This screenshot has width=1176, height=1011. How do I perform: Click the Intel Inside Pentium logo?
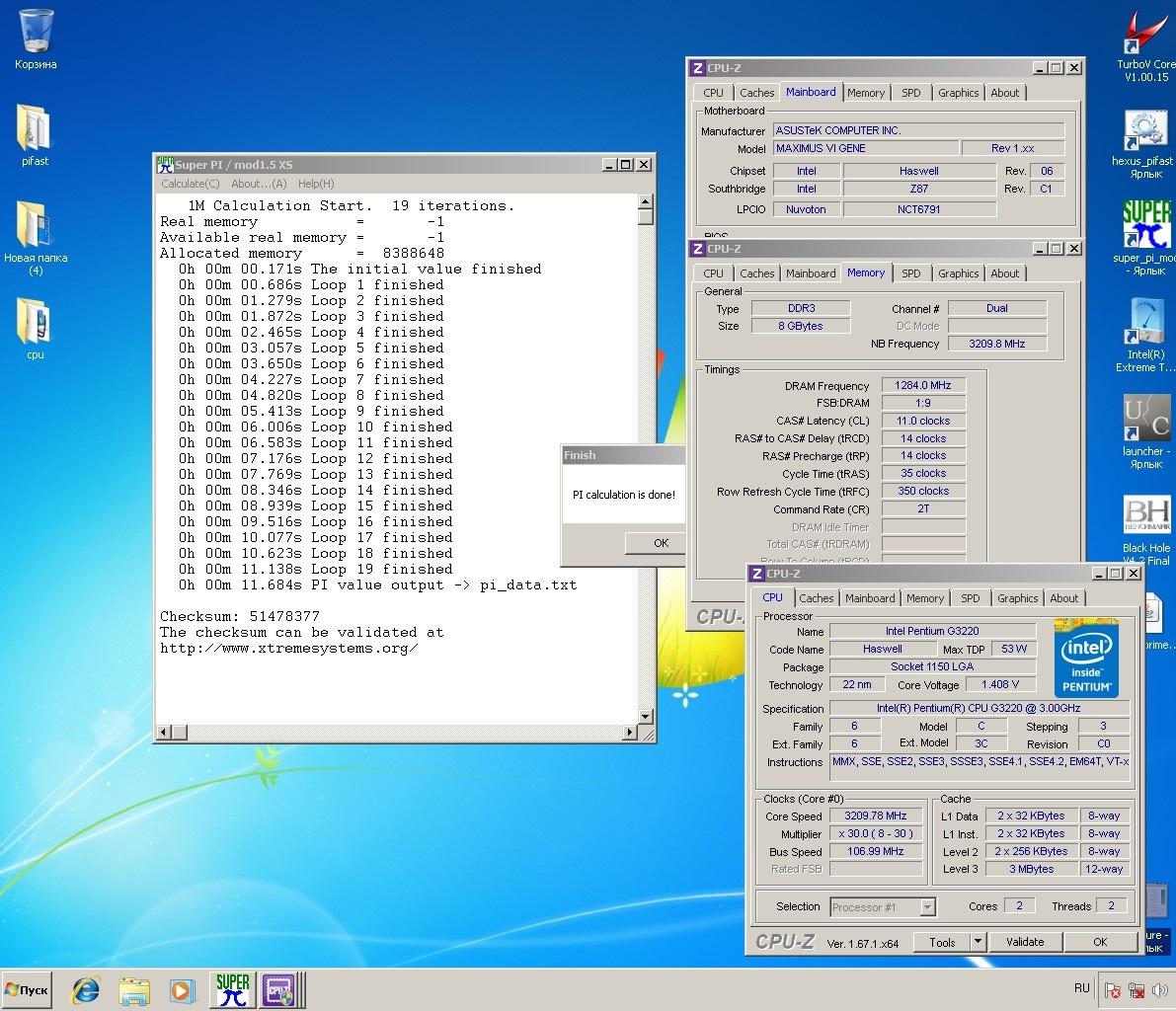1086,658
